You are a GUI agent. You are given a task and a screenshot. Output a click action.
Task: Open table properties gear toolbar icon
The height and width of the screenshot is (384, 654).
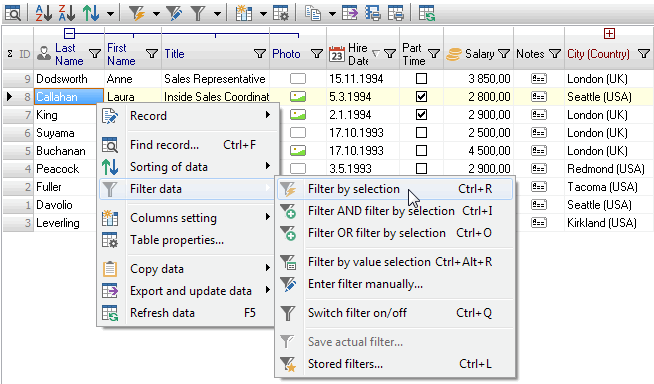tap(281, 13)
